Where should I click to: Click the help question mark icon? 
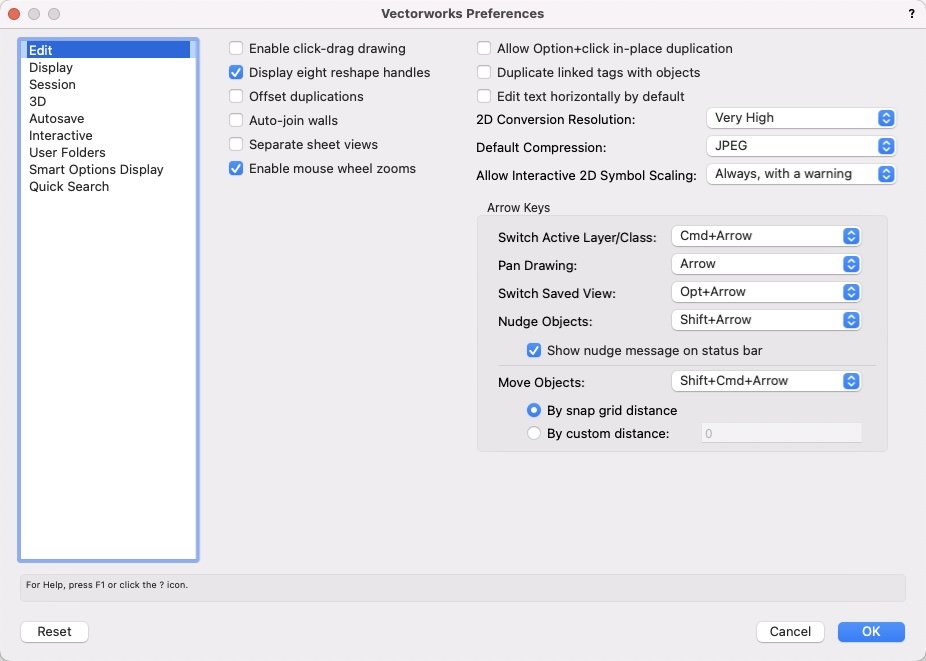click(911, 14)
